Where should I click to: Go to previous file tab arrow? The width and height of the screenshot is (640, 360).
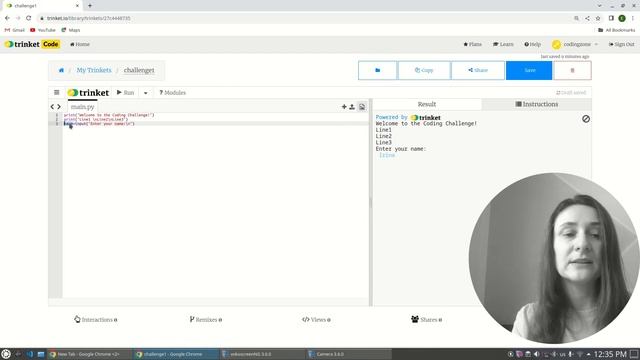[52, 107]
